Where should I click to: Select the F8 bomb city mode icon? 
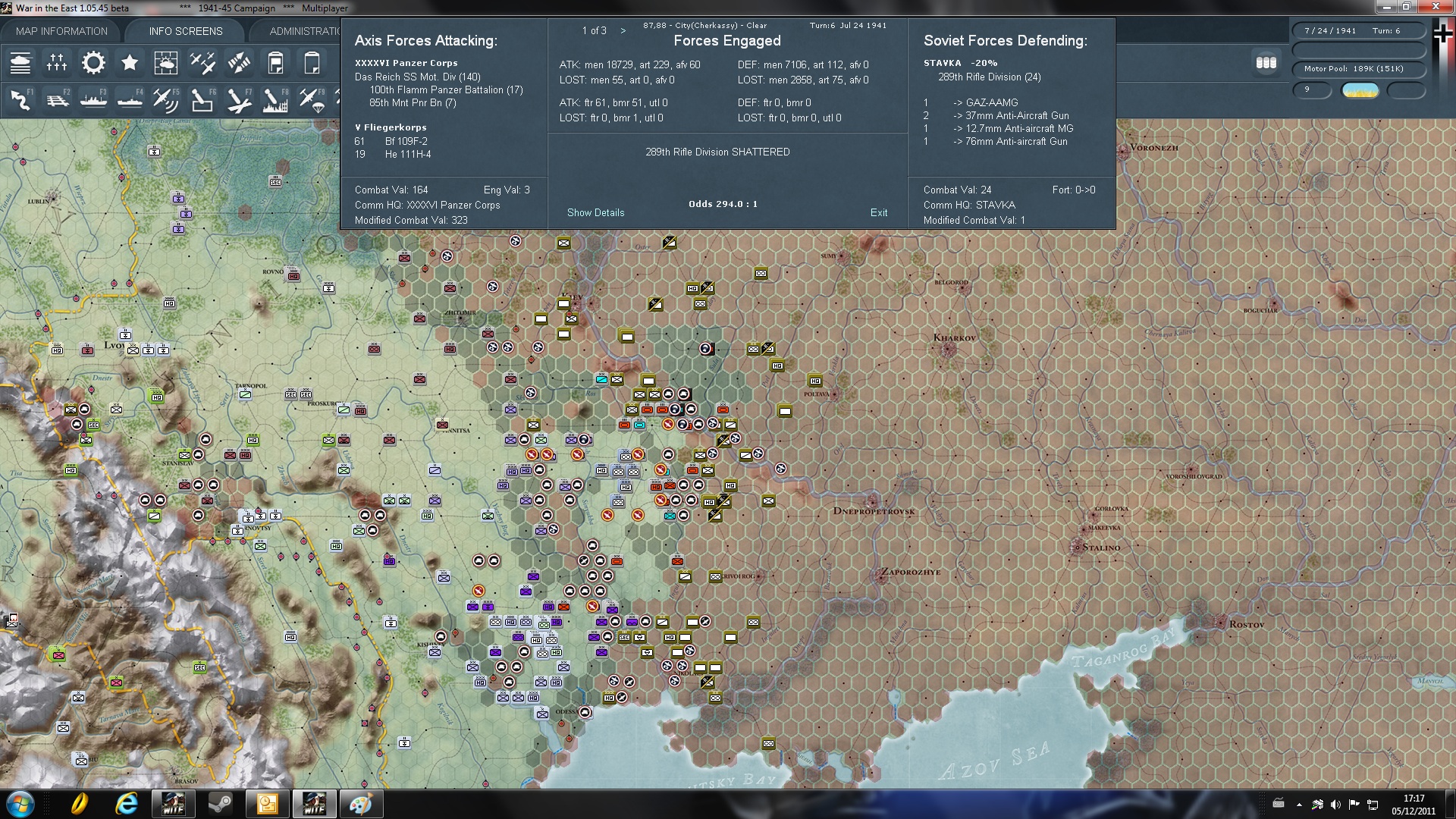click(x=275, y=100)
